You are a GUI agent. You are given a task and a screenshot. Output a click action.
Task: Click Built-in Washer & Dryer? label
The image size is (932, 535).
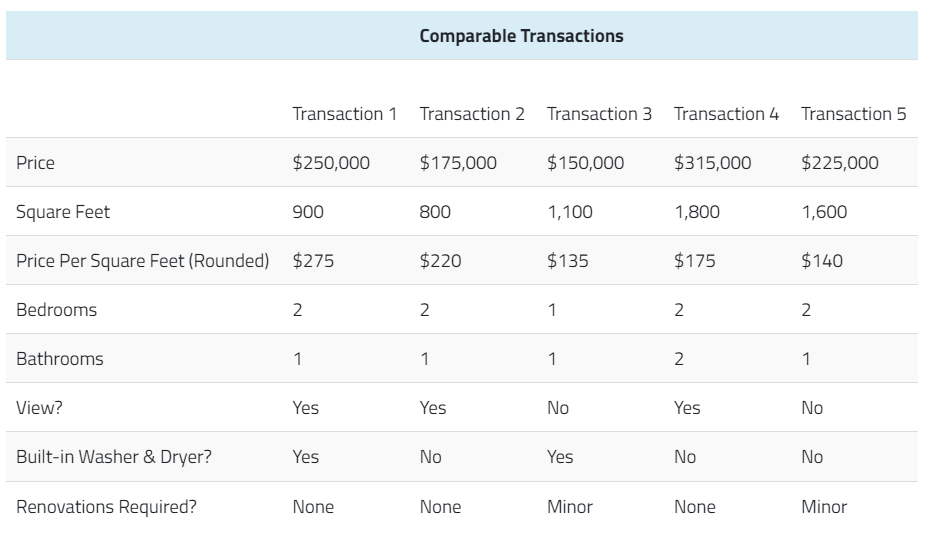[114, 457]
